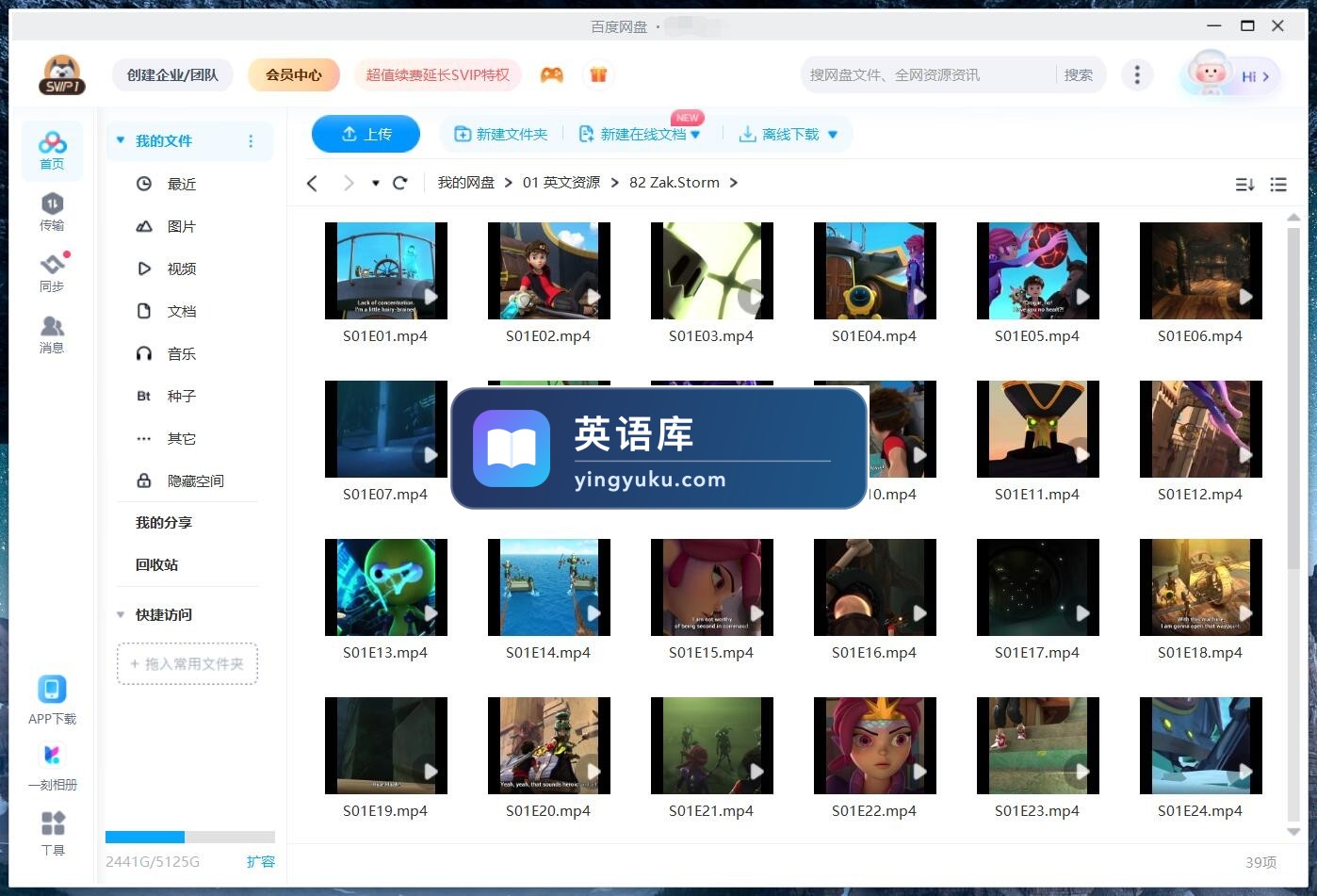Select S01E11.mp4 video thumbnail
The image size is (1317, 896).
(x=1037, y=429)
